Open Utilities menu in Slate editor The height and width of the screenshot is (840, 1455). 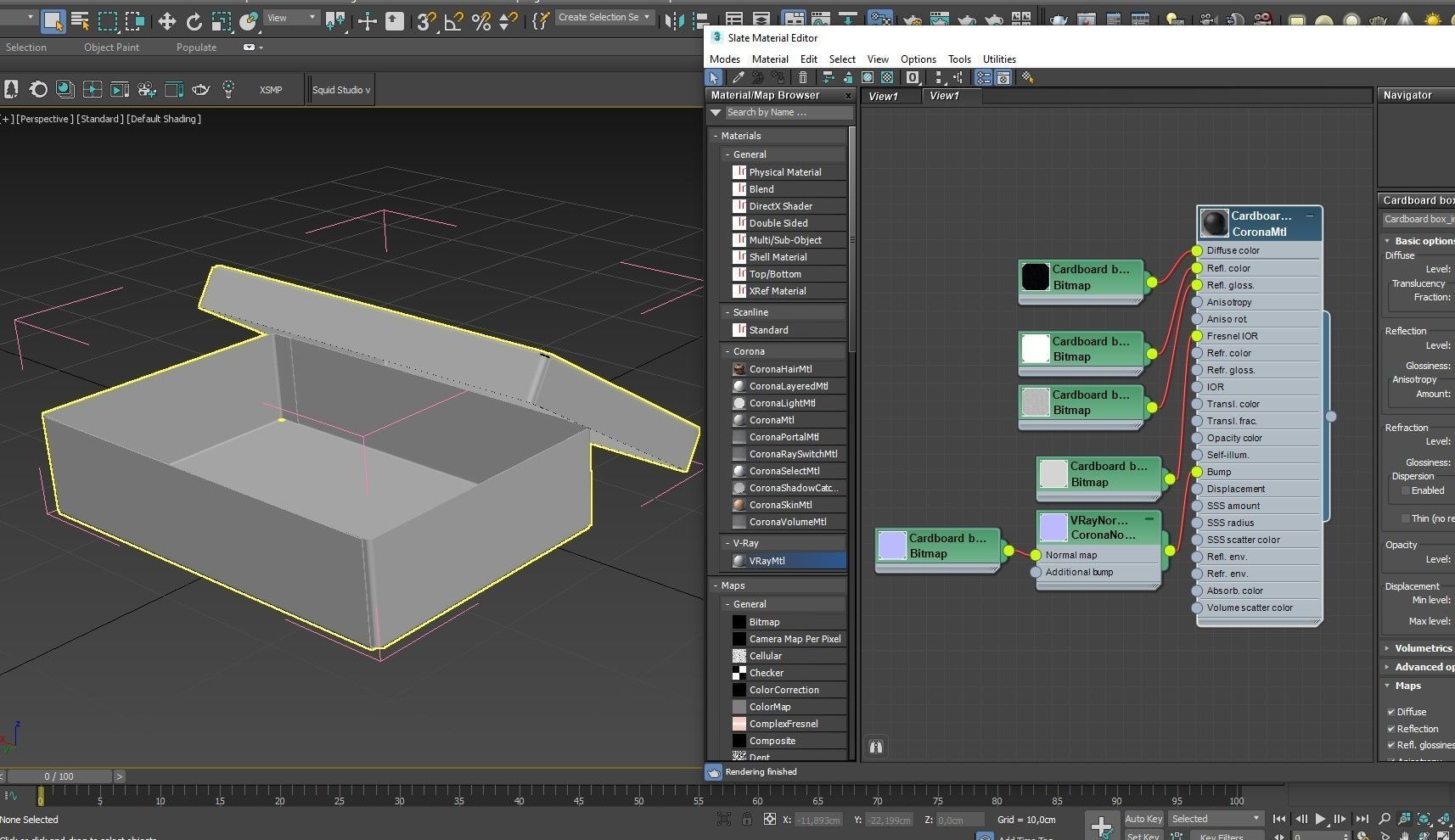point(999,59)
